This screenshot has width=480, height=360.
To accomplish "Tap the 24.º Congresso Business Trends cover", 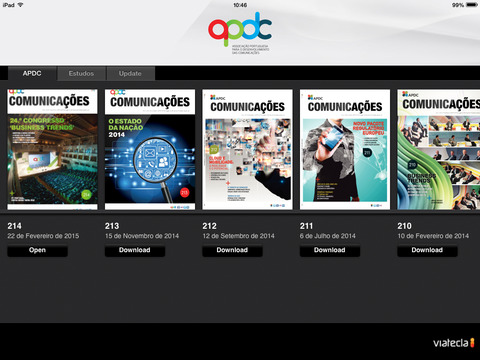I will 52,149.
